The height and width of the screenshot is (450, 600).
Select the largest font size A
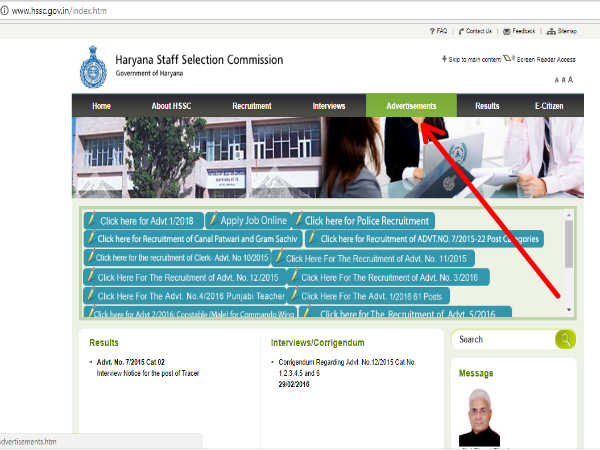coord(570,80)
